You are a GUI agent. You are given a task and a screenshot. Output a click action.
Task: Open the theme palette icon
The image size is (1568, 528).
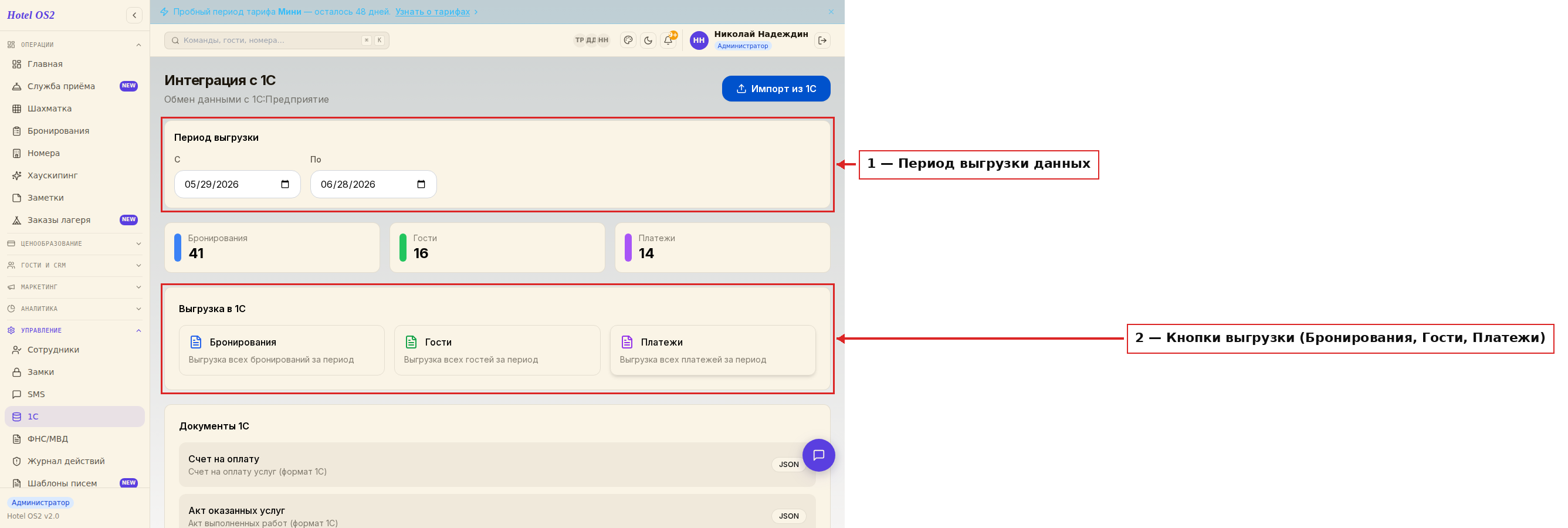point(628,40)
